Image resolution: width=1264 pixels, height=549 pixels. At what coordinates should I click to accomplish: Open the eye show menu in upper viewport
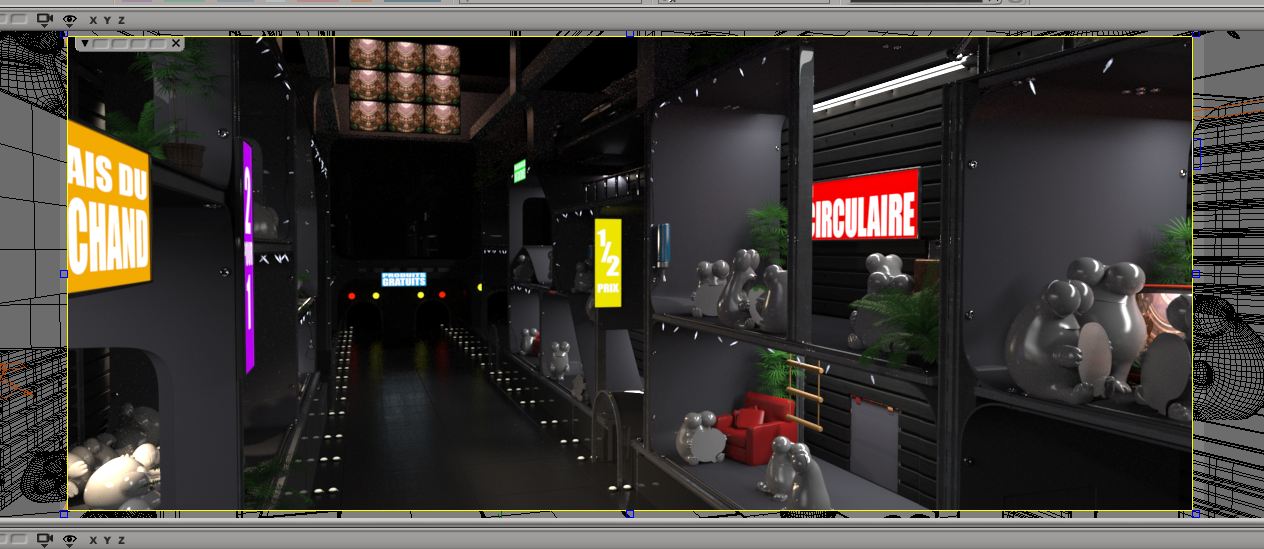click(x=70, y=19)
